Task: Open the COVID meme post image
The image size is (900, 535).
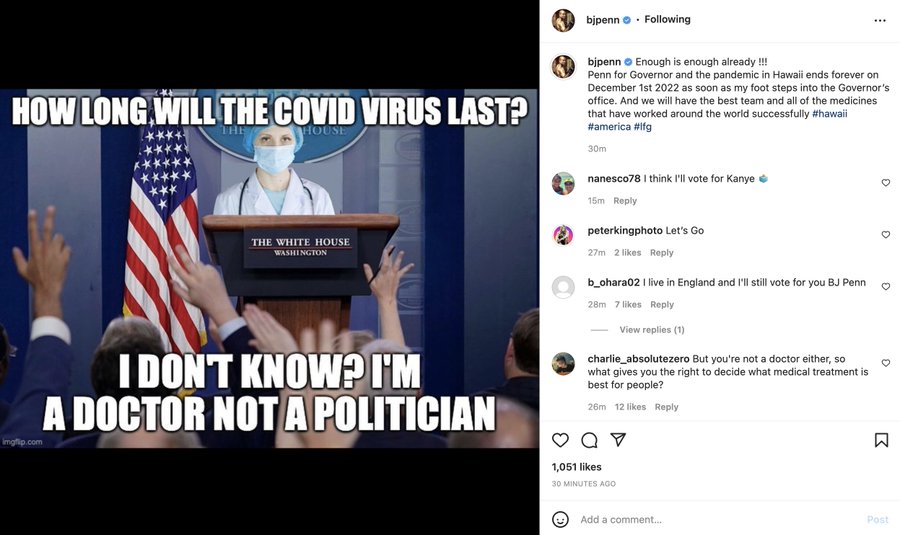Action: [x=269, y=268]
